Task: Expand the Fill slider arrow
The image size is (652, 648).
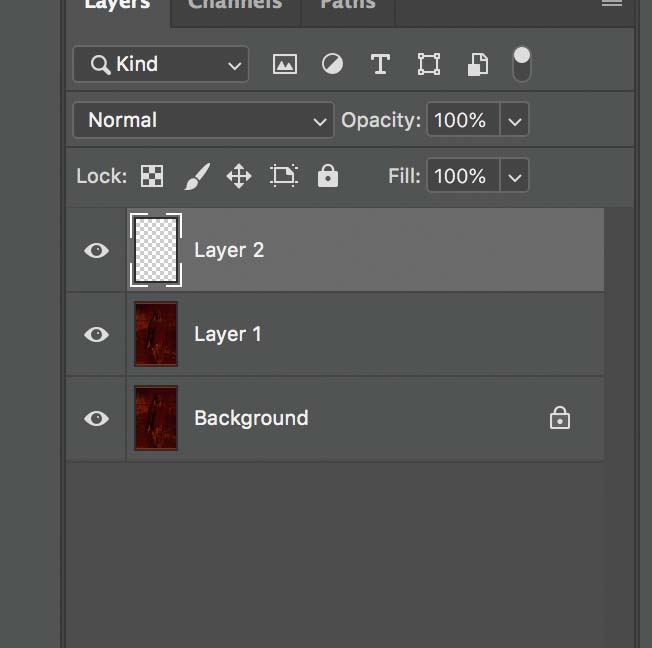Action: click(515, 176)
